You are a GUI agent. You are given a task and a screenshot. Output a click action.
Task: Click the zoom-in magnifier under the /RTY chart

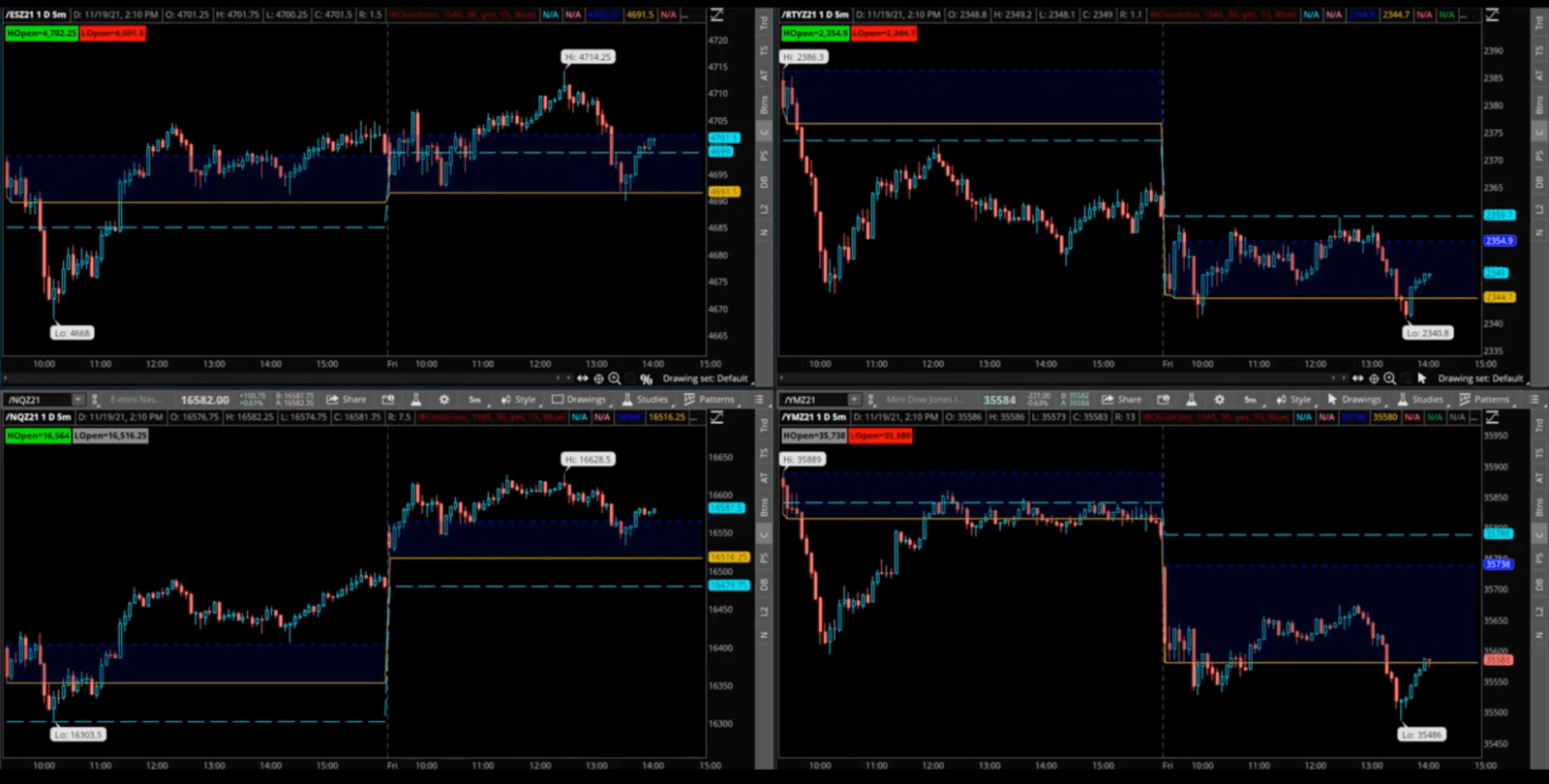(1390, 378)
